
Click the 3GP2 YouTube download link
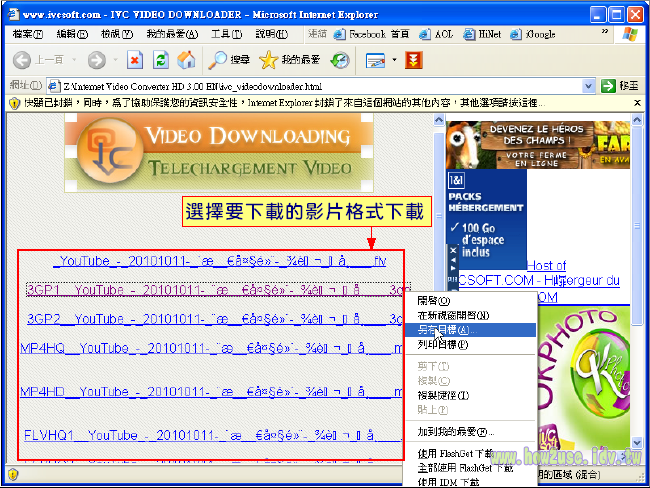(x=215, y=319)
